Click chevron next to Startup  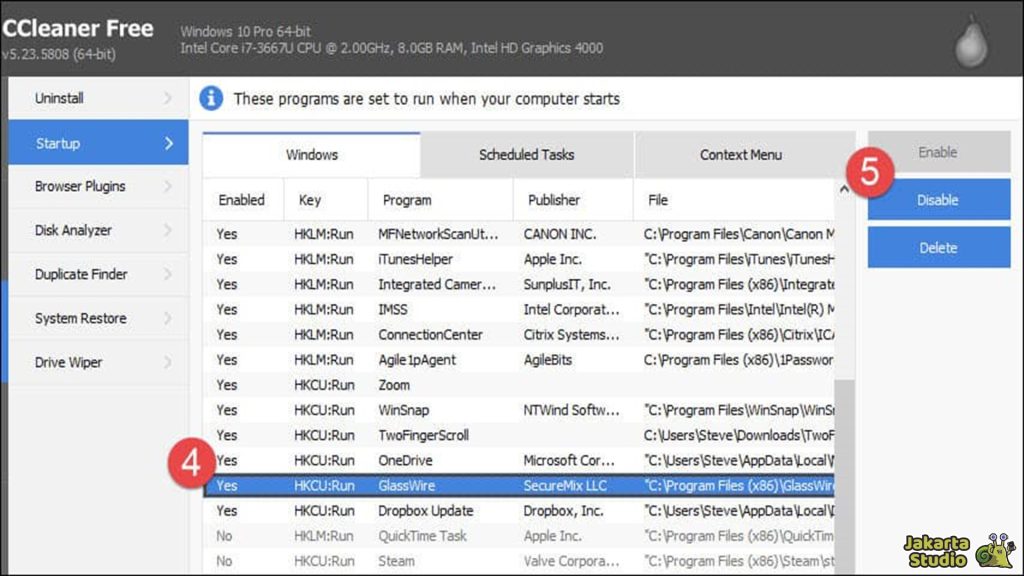click(x=168, y=143)
